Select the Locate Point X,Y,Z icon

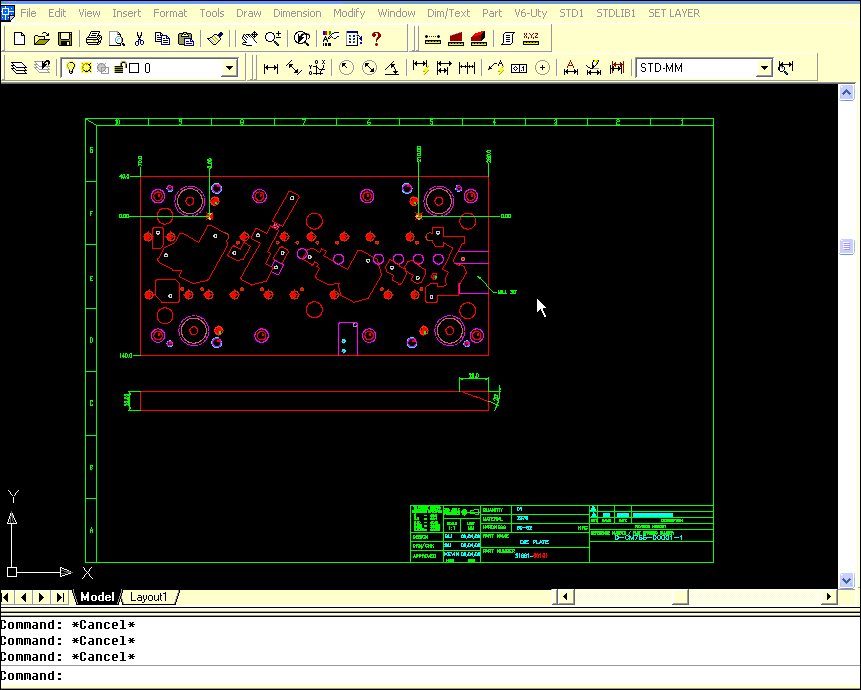coord(531,38)
